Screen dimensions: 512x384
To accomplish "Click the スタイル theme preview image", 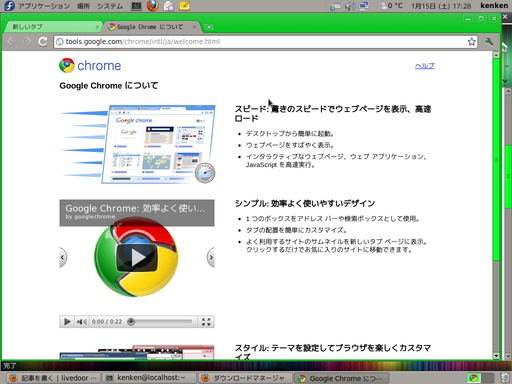I will click(137, 352).
